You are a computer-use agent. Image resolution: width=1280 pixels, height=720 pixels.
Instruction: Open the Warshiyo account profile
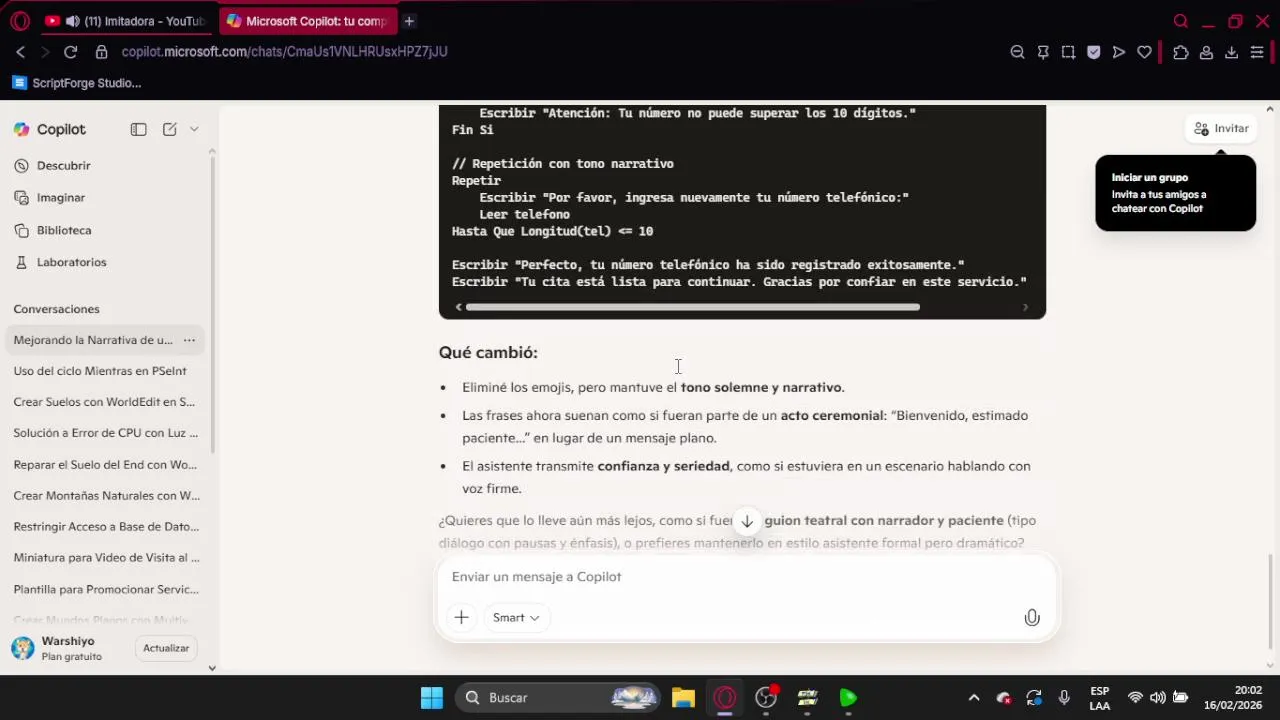56,648
